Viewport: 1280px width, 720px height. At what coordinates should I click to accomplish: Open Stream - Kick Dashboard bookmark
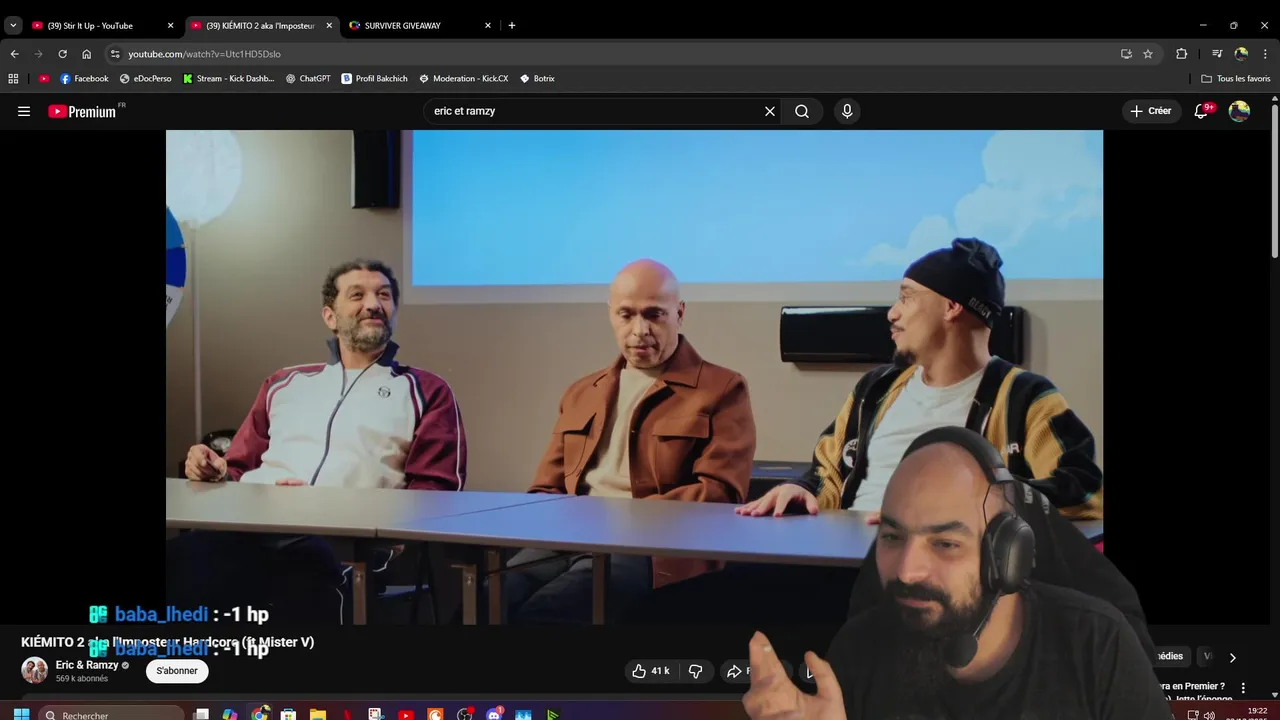[x=228, y=78]
